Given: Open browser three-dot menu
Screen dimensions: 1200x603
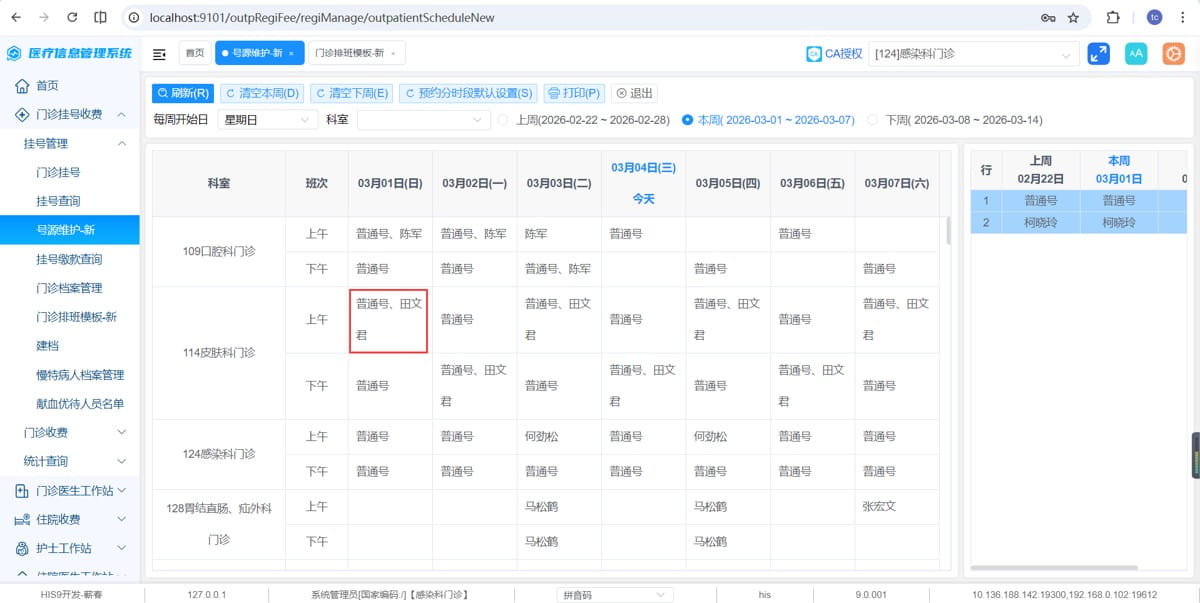Looking at the screenshot, I should tap(1183, 17).
